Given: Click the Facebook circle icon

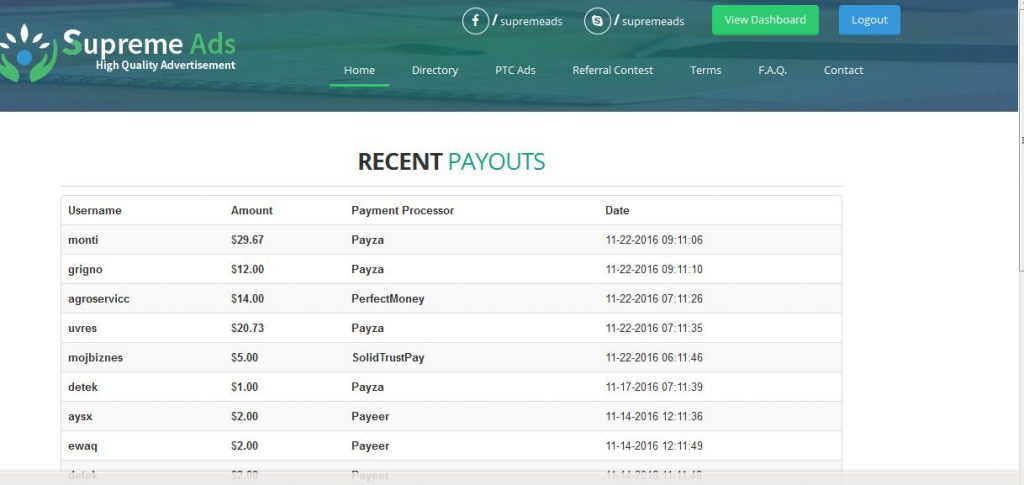Looking at the screenshot, I should (x=475, y=21).
